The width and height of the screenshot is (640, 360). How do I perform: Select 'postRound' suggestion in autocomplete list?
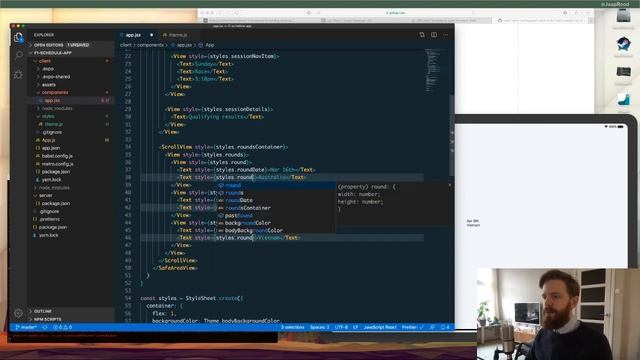(276, 216)
